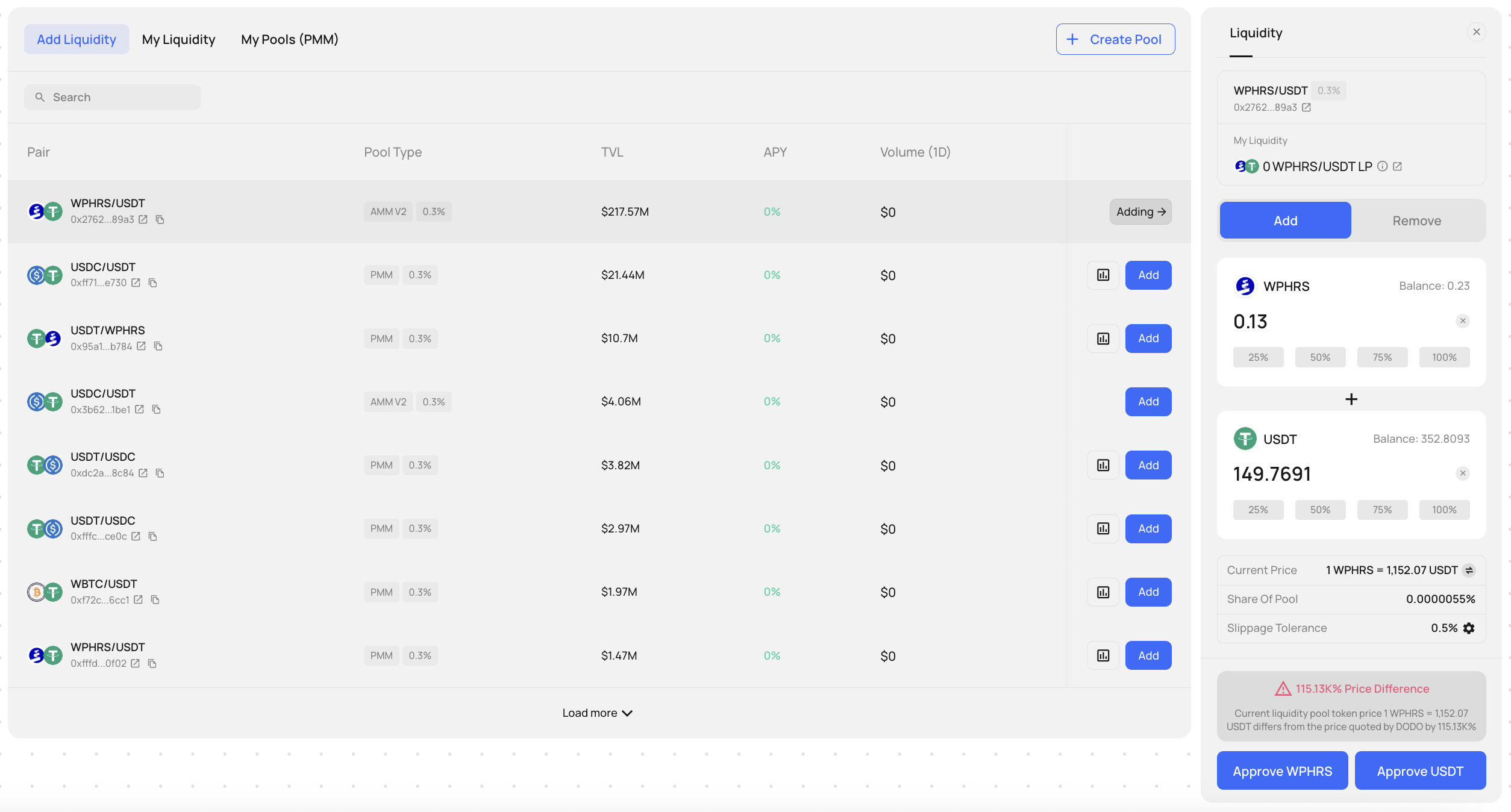
Task: Select 50% of WPHRS balance
Action: point(1319,357)
